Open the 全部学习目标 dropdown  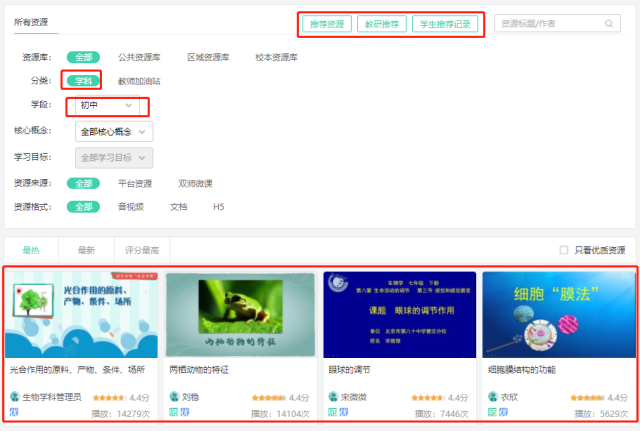click(114, 158)
